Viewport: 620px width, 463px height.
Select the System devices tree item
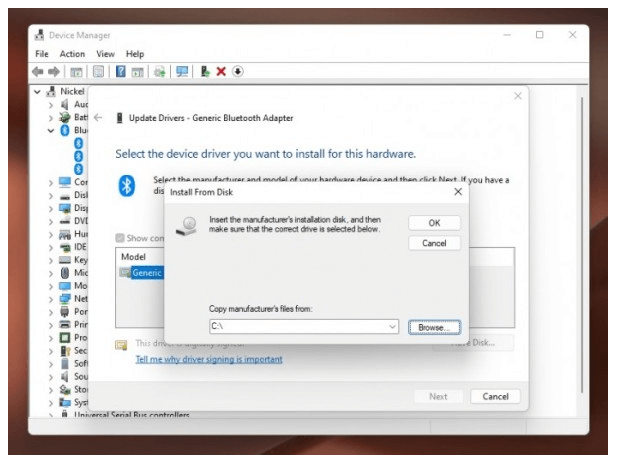[x=73, y=403]
